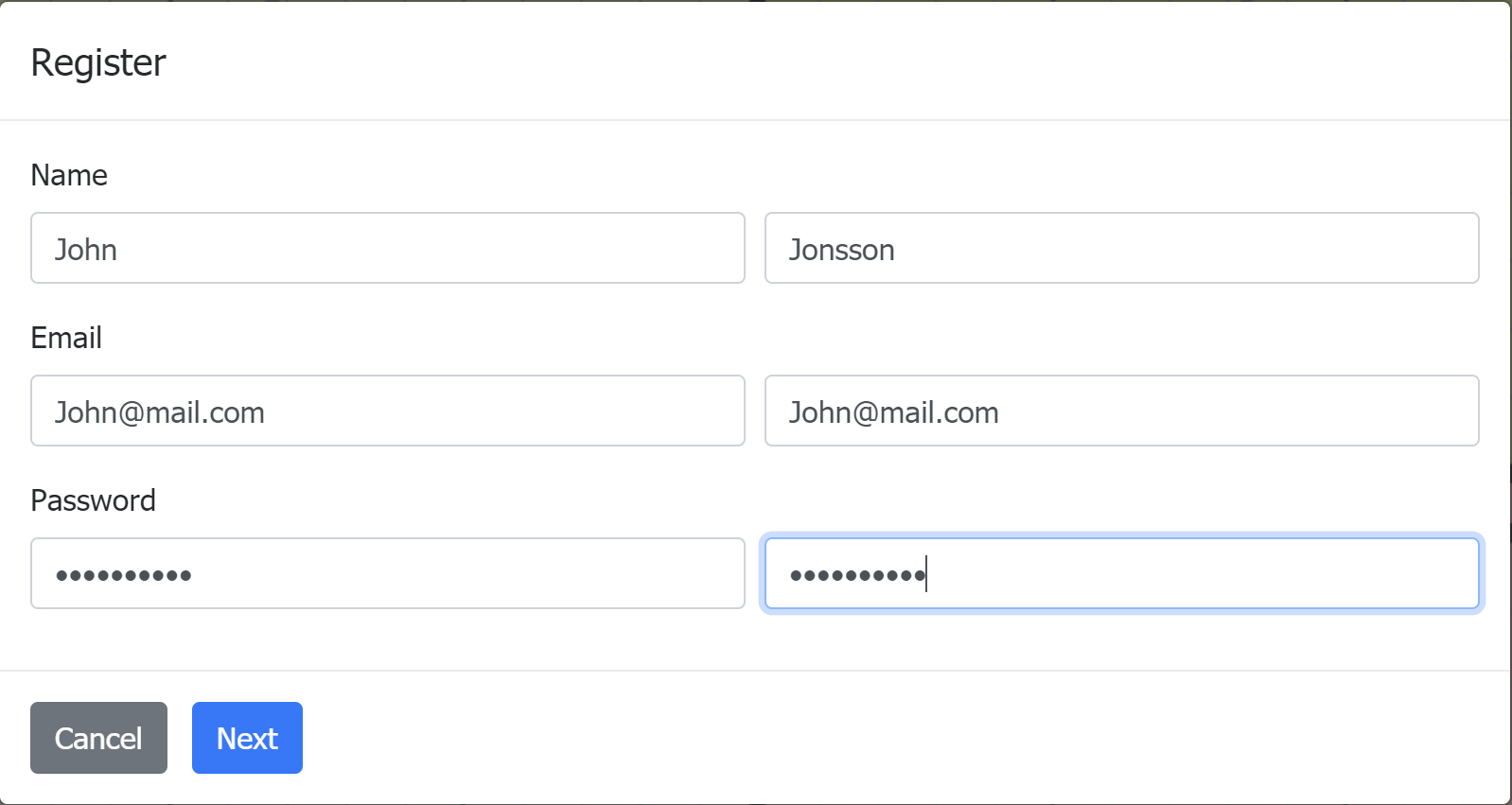Select the focused confirm password field
This screenshot has height=805, width=1512.
(1122, 573)
